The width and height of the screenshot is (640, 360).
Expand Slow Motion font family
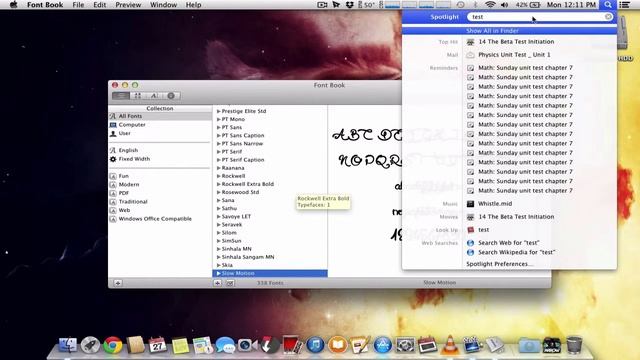click(218, 273)
